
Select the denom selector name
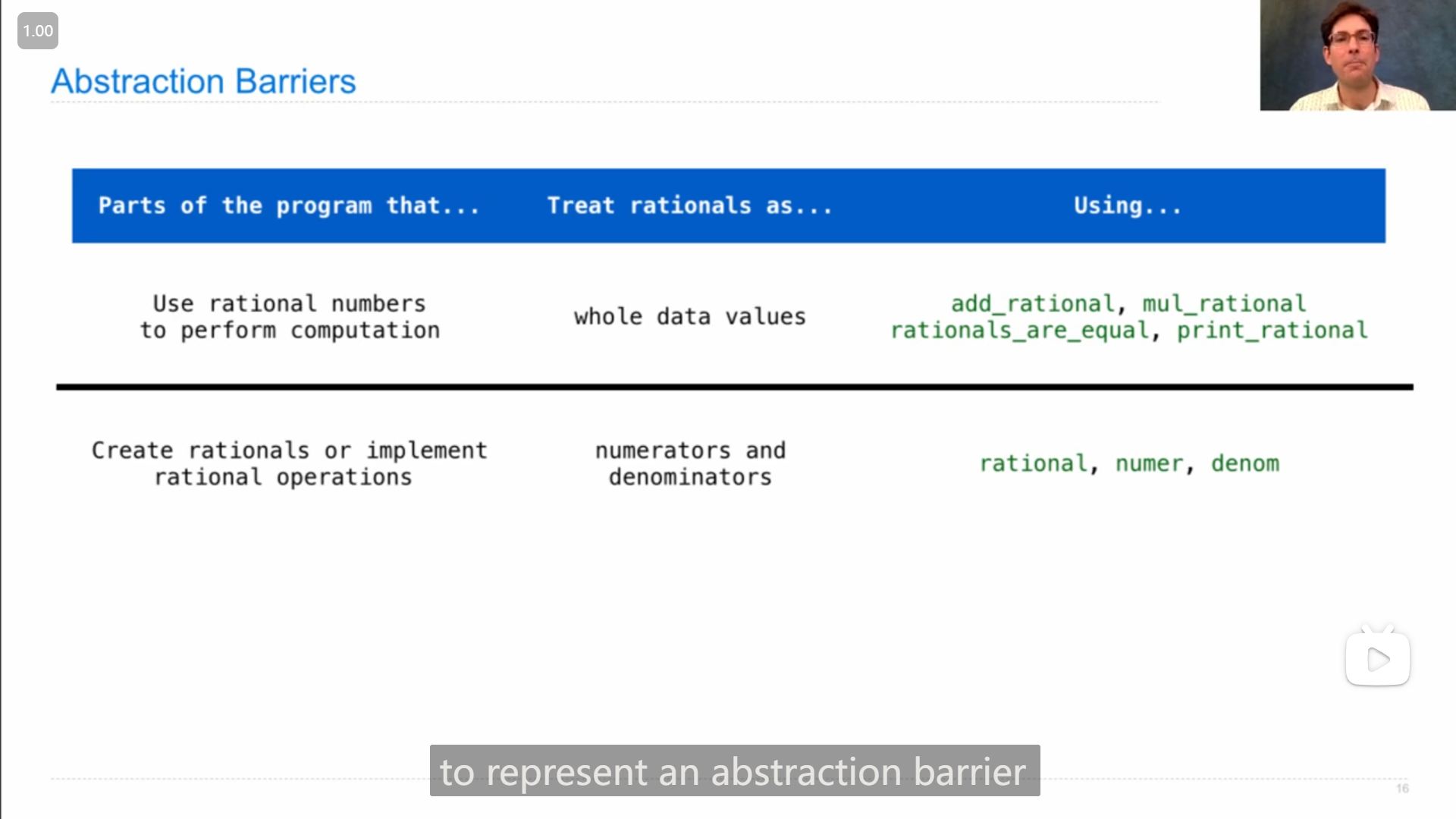[x=1244, y=463]
